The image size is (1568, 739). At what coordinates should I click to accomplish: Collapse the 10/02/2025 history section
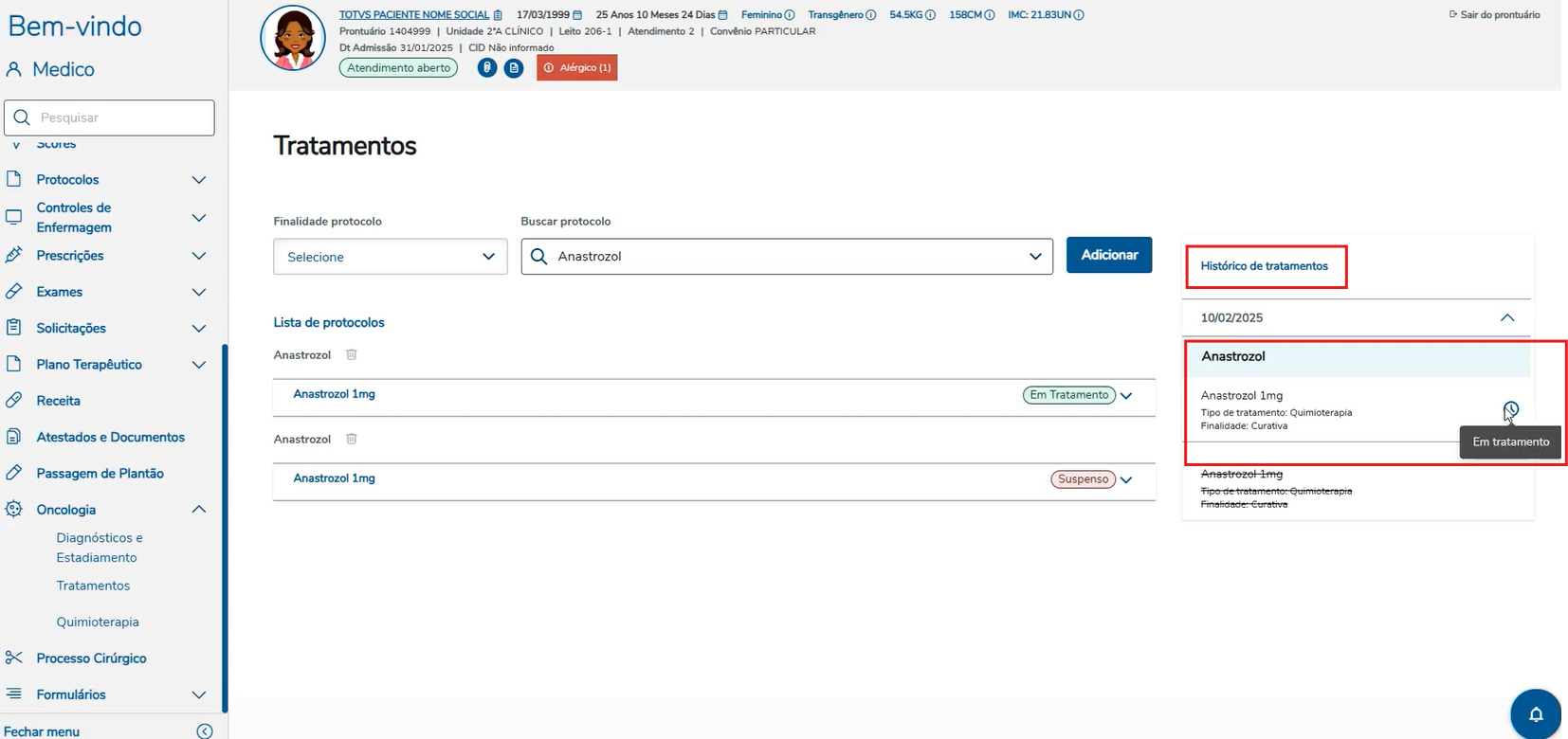click(1507, 318)
